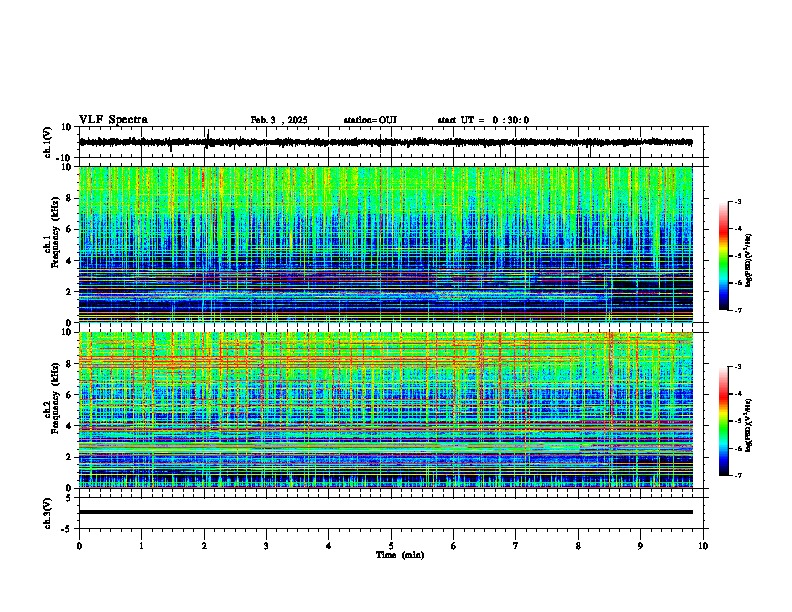The image size is (792, 612).
Task: Click the "-3" label atop ch.1 colorbar
Action: click(x=737, y=202)
